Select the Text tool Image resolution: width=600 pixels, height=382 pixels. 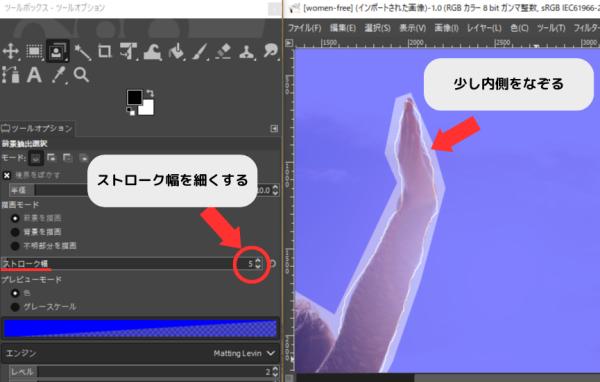(x=34, y=75)
